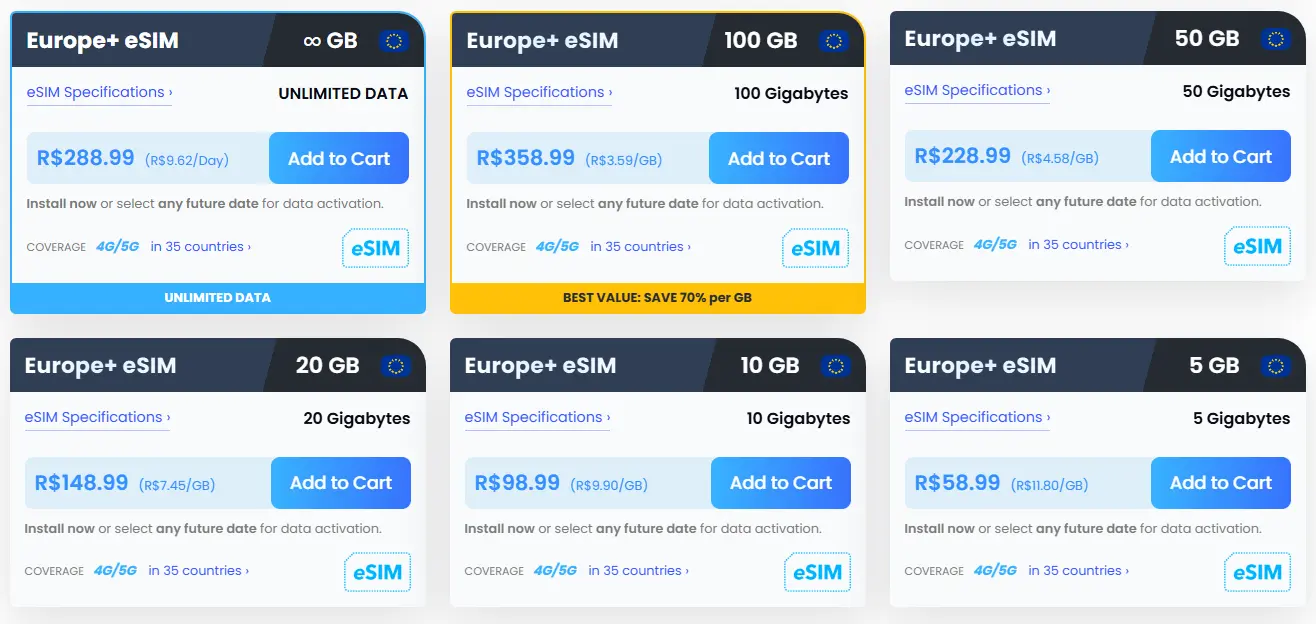Add the 100 GB plan to cart
1316x624 pixels.
[x=779, y=158]
